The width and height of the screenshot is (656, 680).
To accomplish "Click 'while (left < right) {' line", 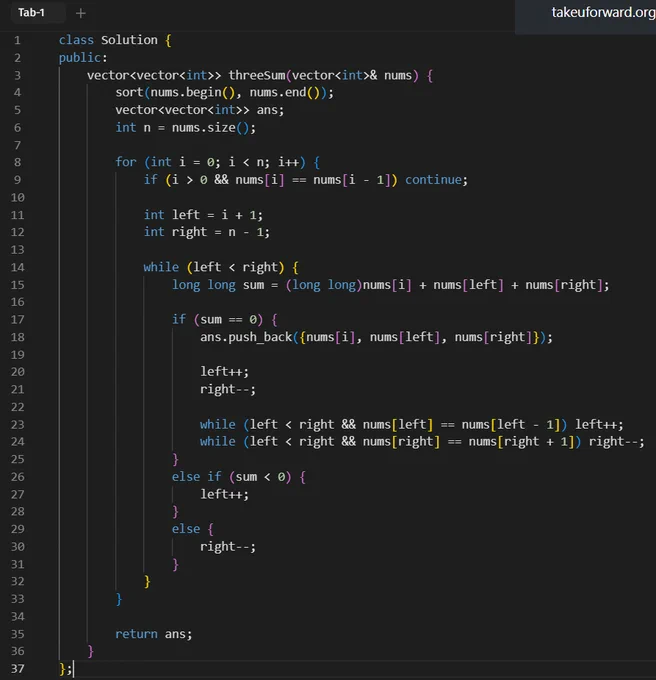I will [221, 267].
